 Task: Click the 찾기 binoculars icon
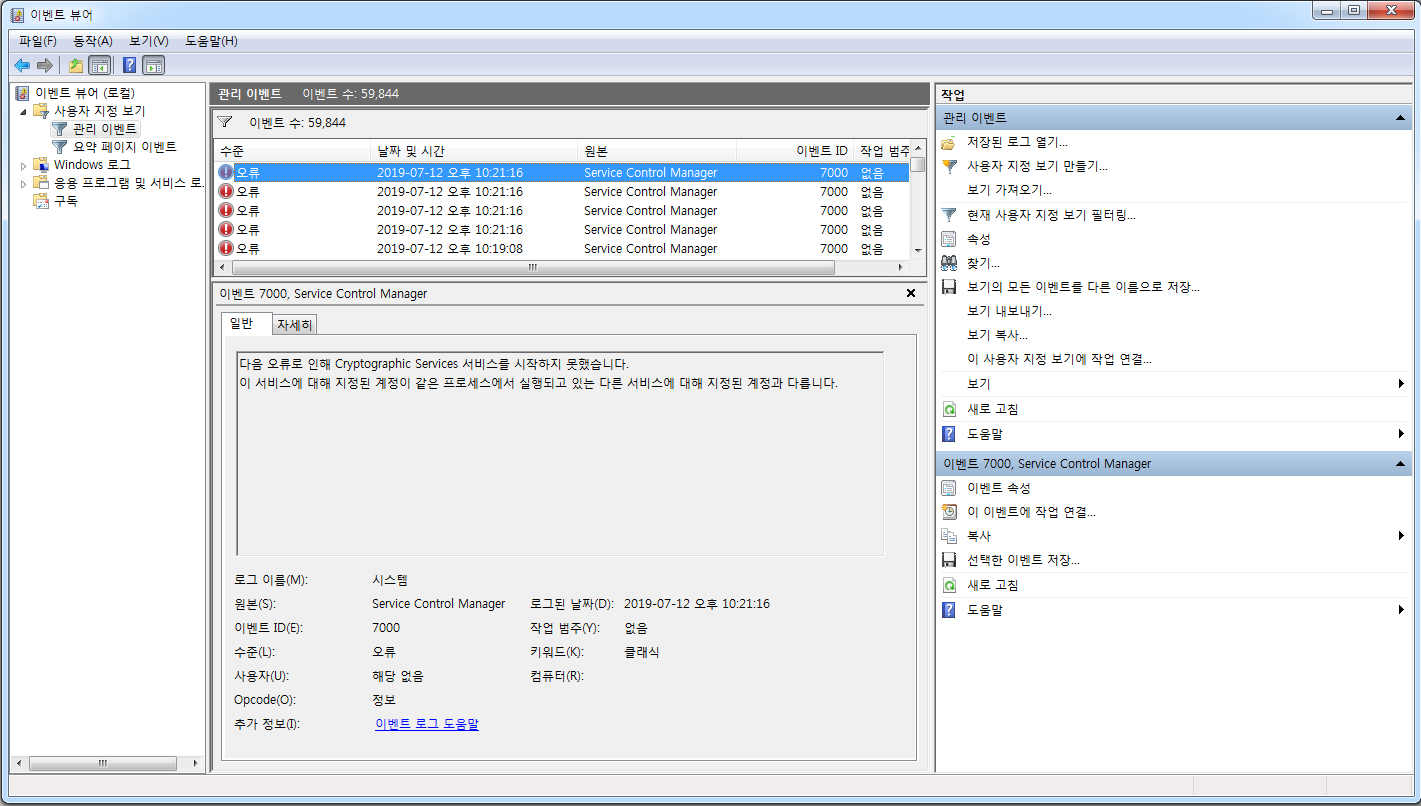click(949, 263)
